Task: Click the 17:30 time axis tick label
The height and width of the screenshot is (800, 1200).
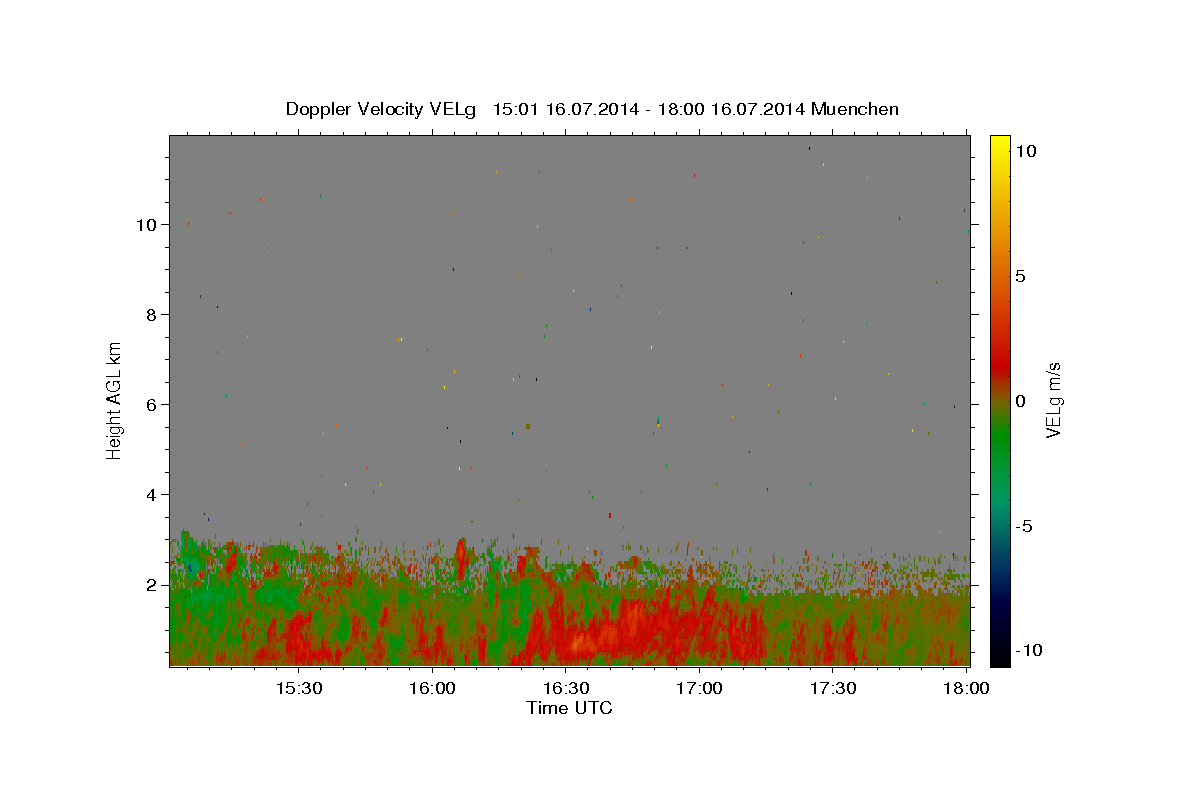Action: [833, 689]
